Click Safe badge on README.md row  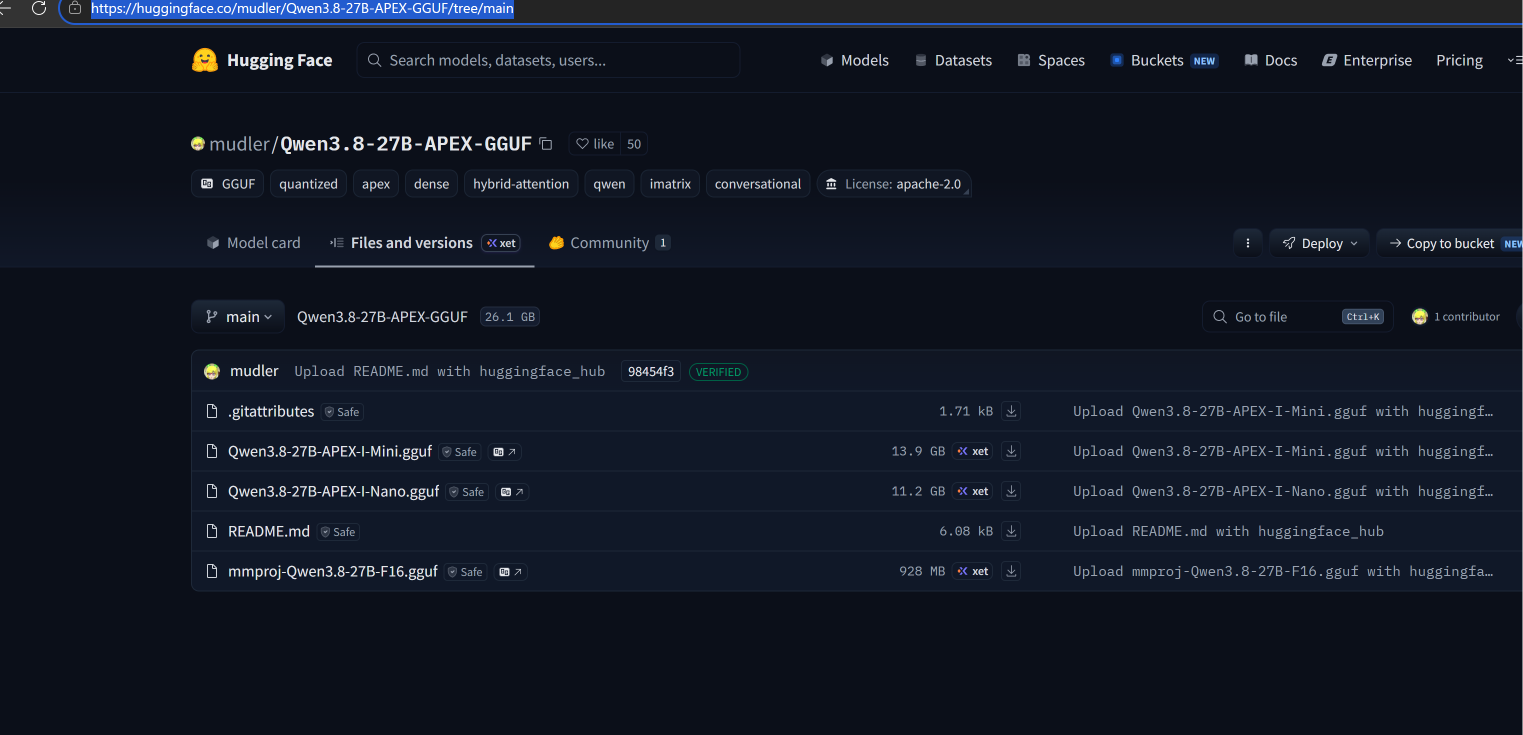pos(338,532)
